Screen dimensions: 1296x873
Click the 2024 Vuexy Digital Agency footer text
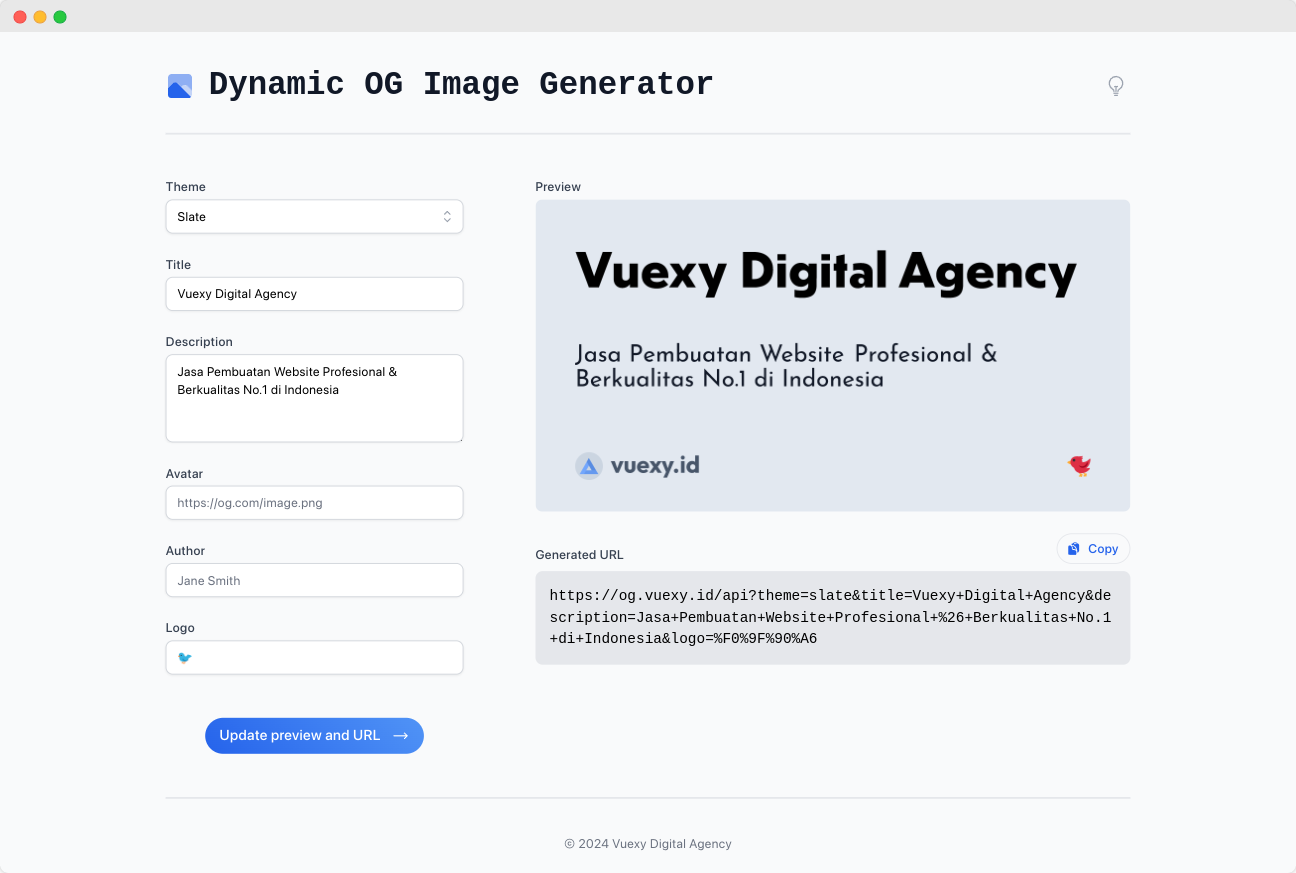pos(648,844)
